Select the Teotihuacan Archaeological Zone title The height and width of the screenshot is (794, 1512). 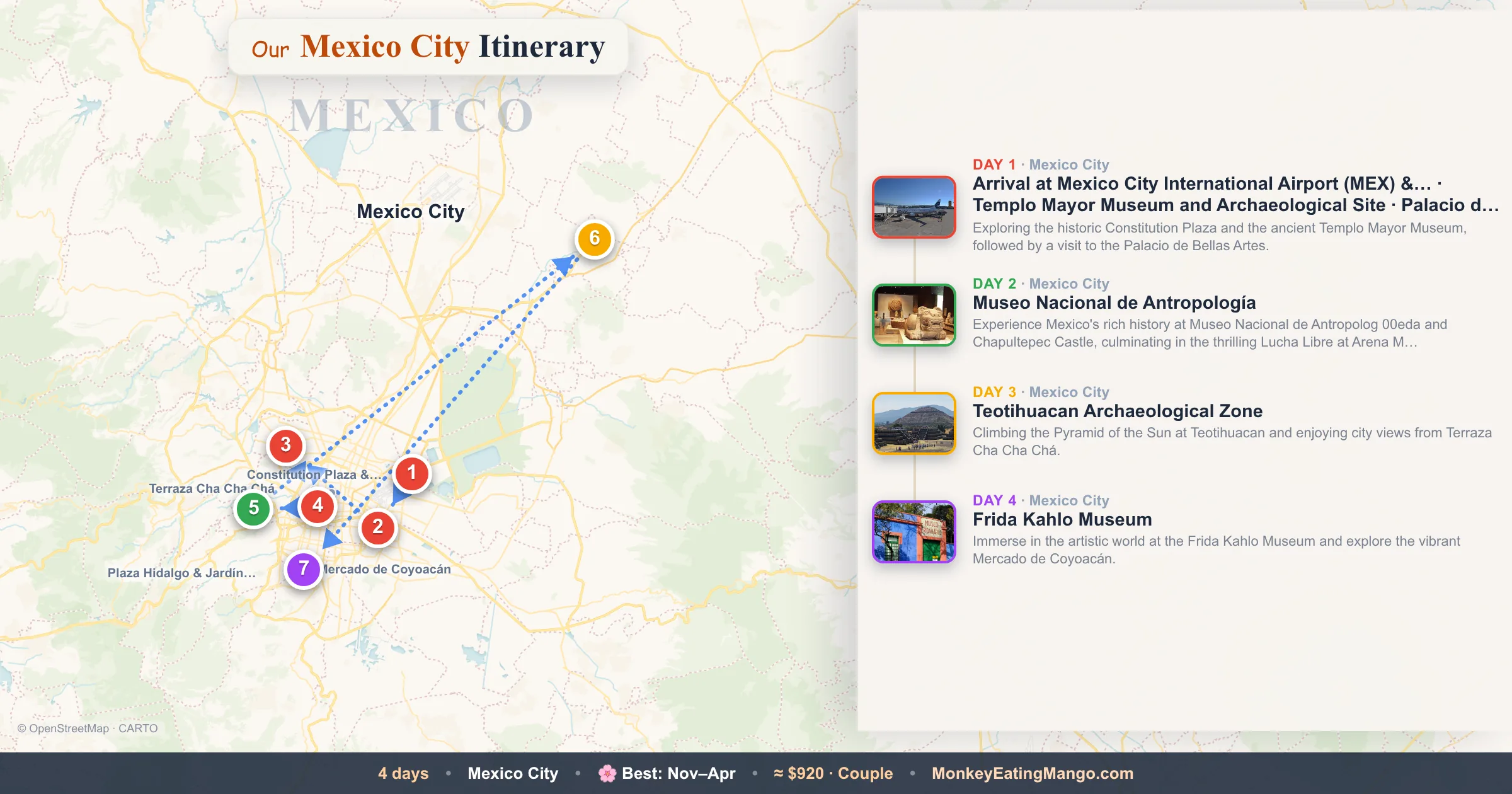[x=1118, y=411]
